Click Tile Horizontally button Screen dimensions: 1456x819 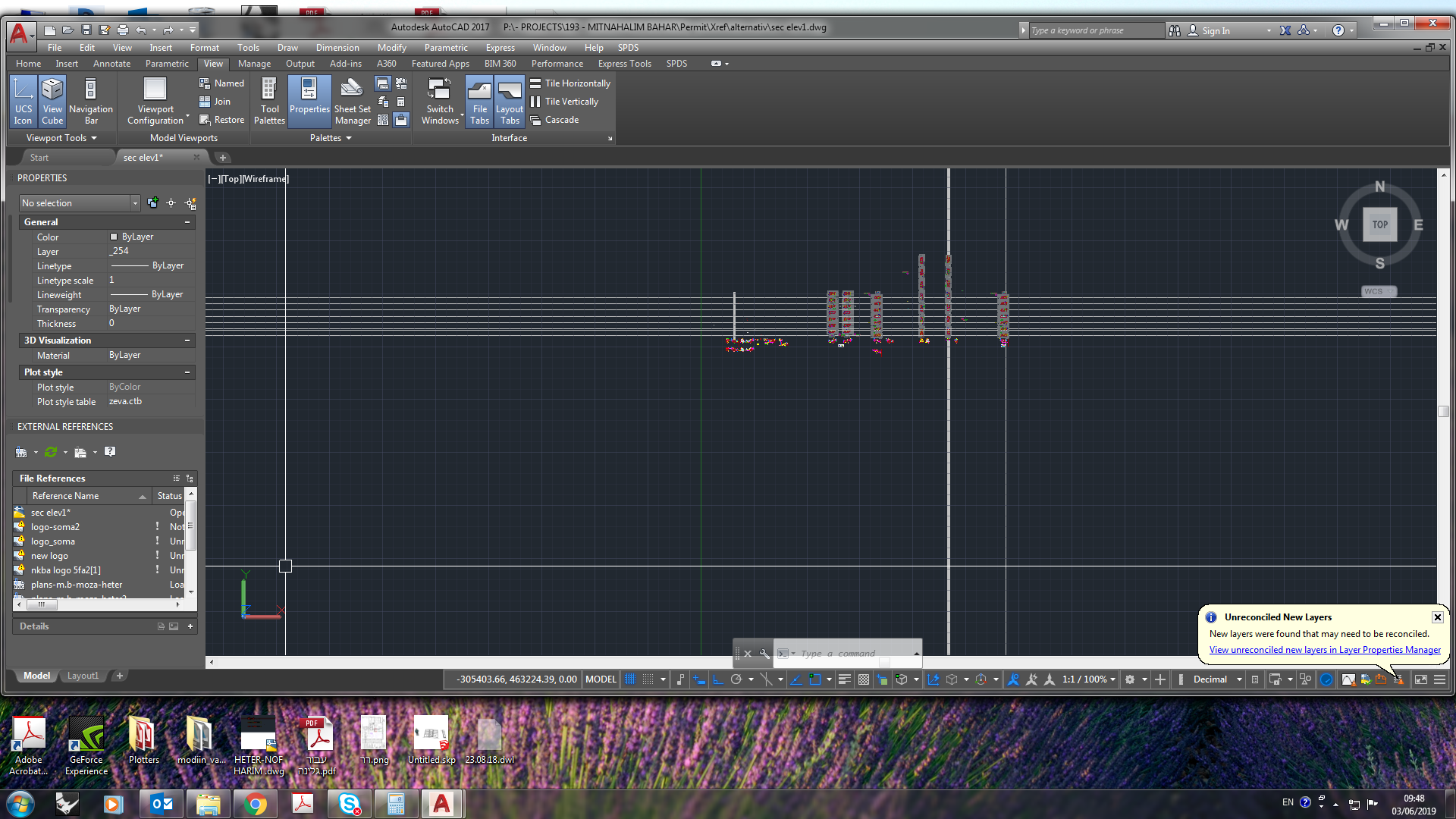(570, 83)
